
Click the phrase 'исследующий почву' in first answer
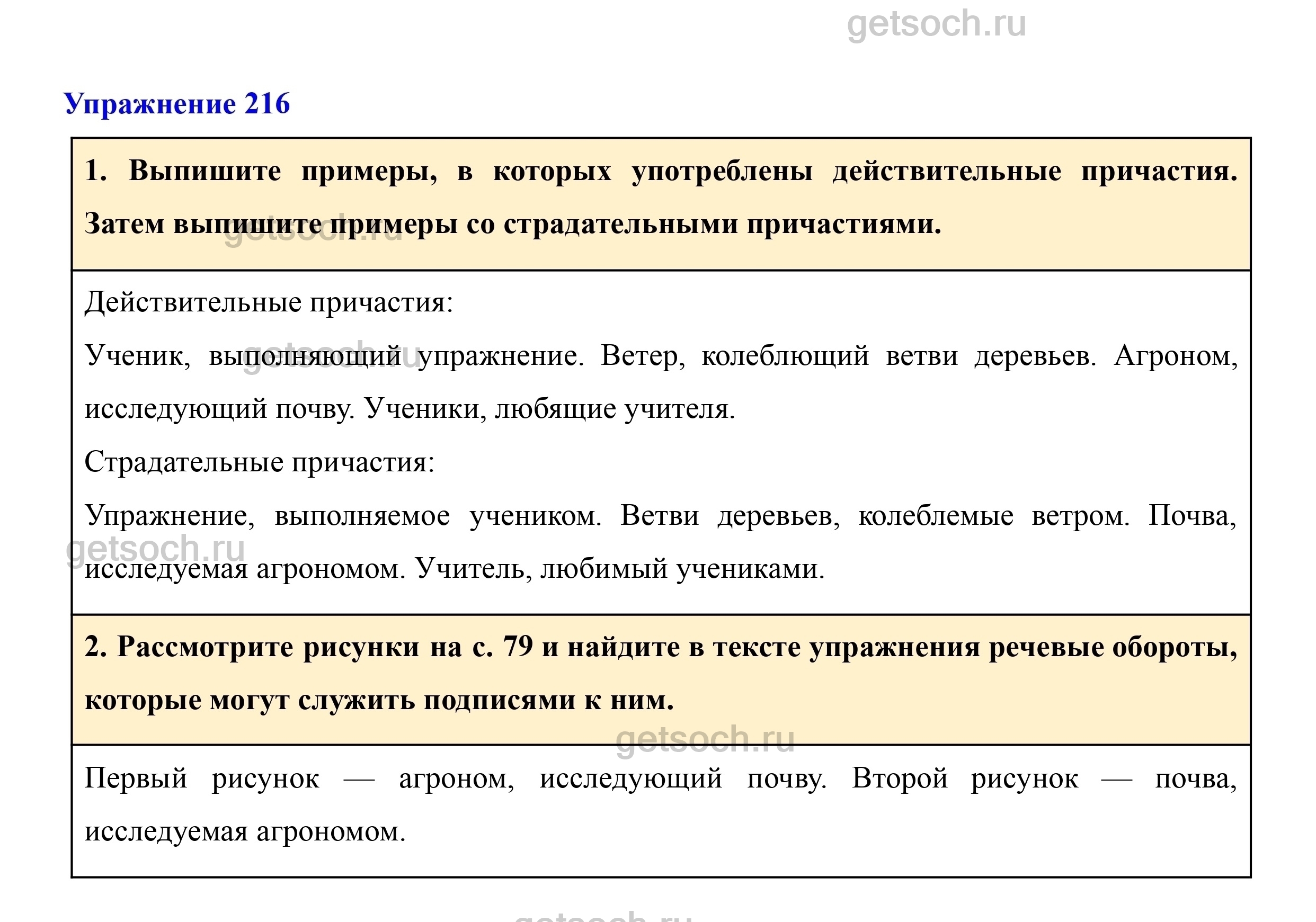coord(218,410)
